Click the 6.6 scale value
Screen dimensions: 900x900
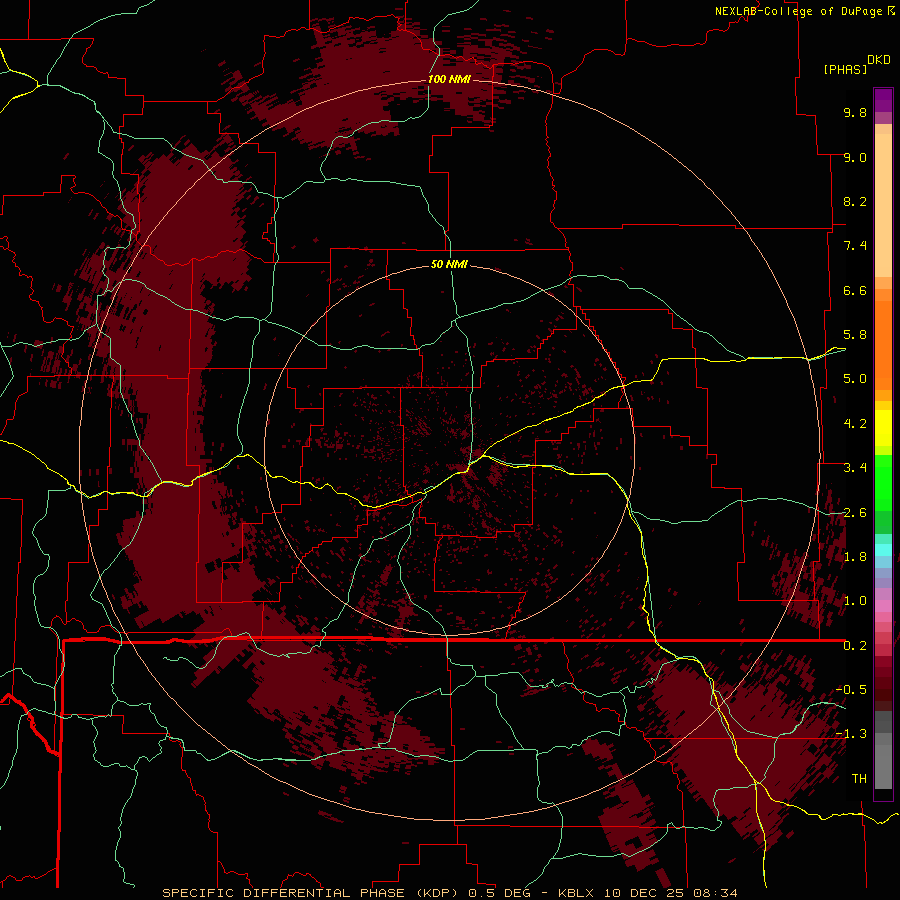(x=855, y=290)
